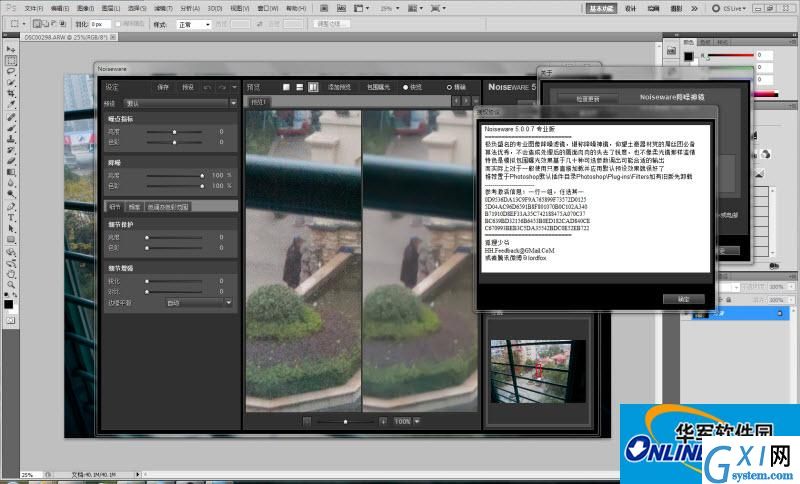
Task: Choose horizontal split preview layout icon
Action: 300,87
